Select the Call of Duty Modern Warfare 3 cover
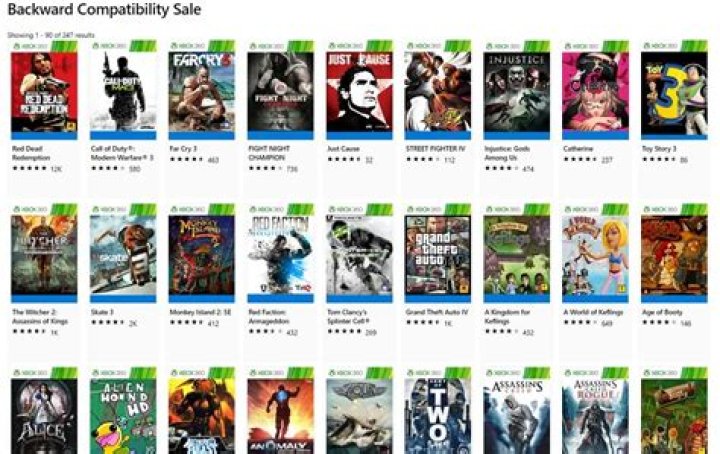This screenshot has height=454, width=720. click(123, 92)
